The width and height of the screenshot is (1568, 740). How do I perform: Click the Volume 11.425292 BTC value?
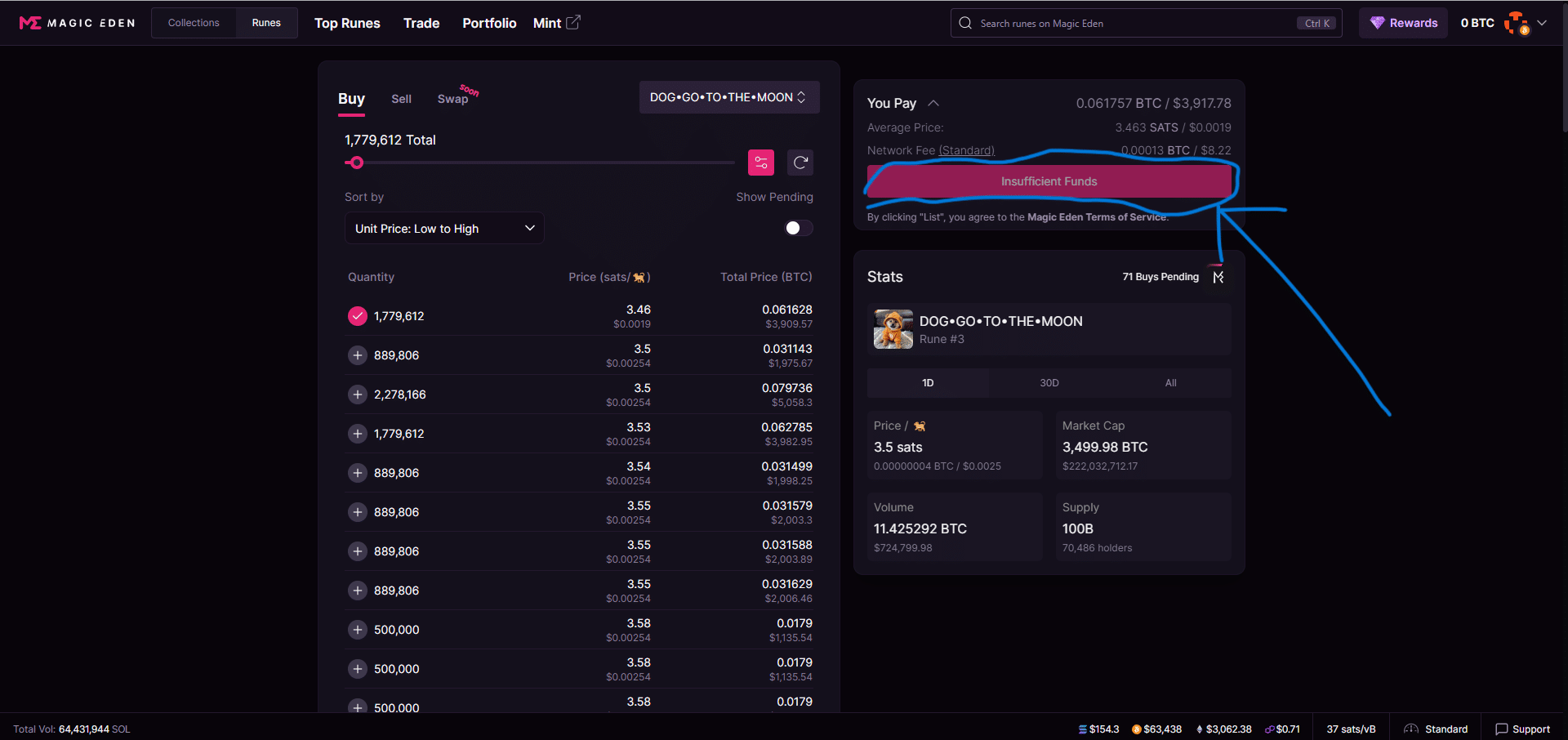point(920,529)
